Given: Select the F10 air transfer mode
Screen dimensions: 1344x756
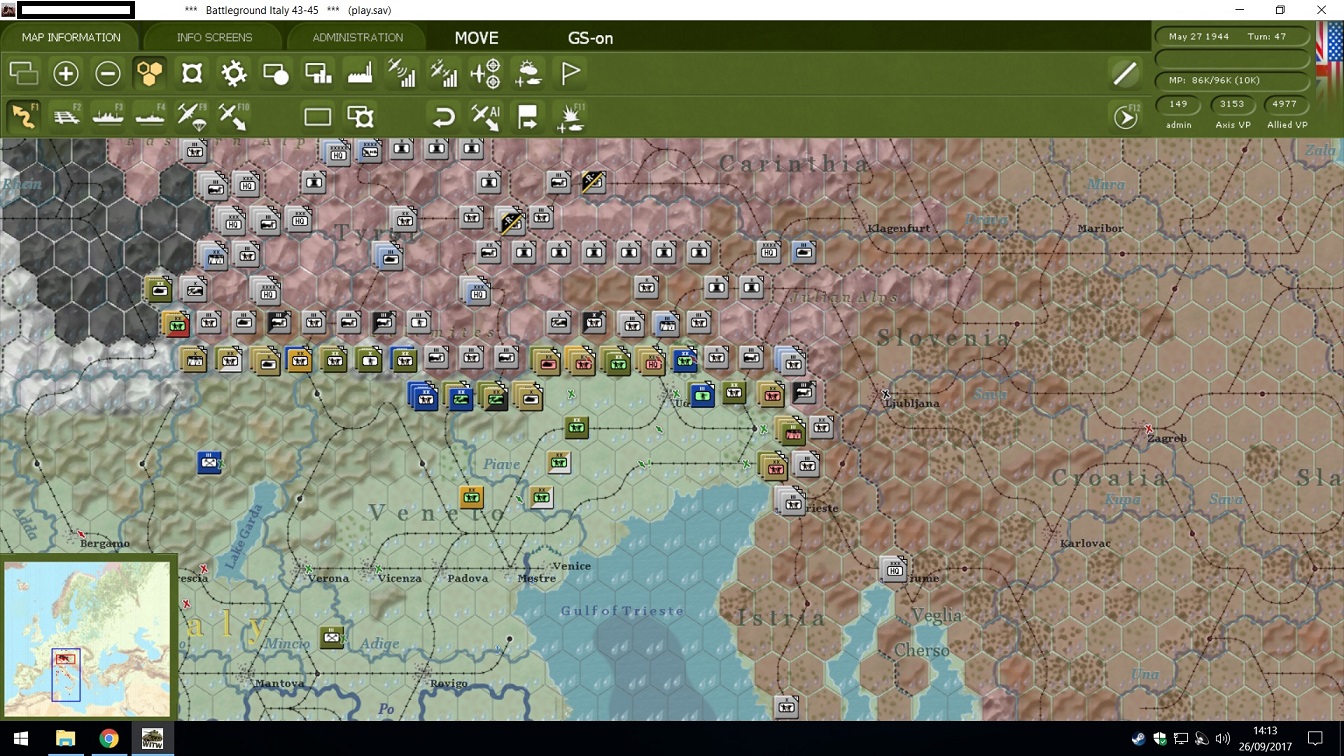Looking at the screenshot, I should point(234,116).
